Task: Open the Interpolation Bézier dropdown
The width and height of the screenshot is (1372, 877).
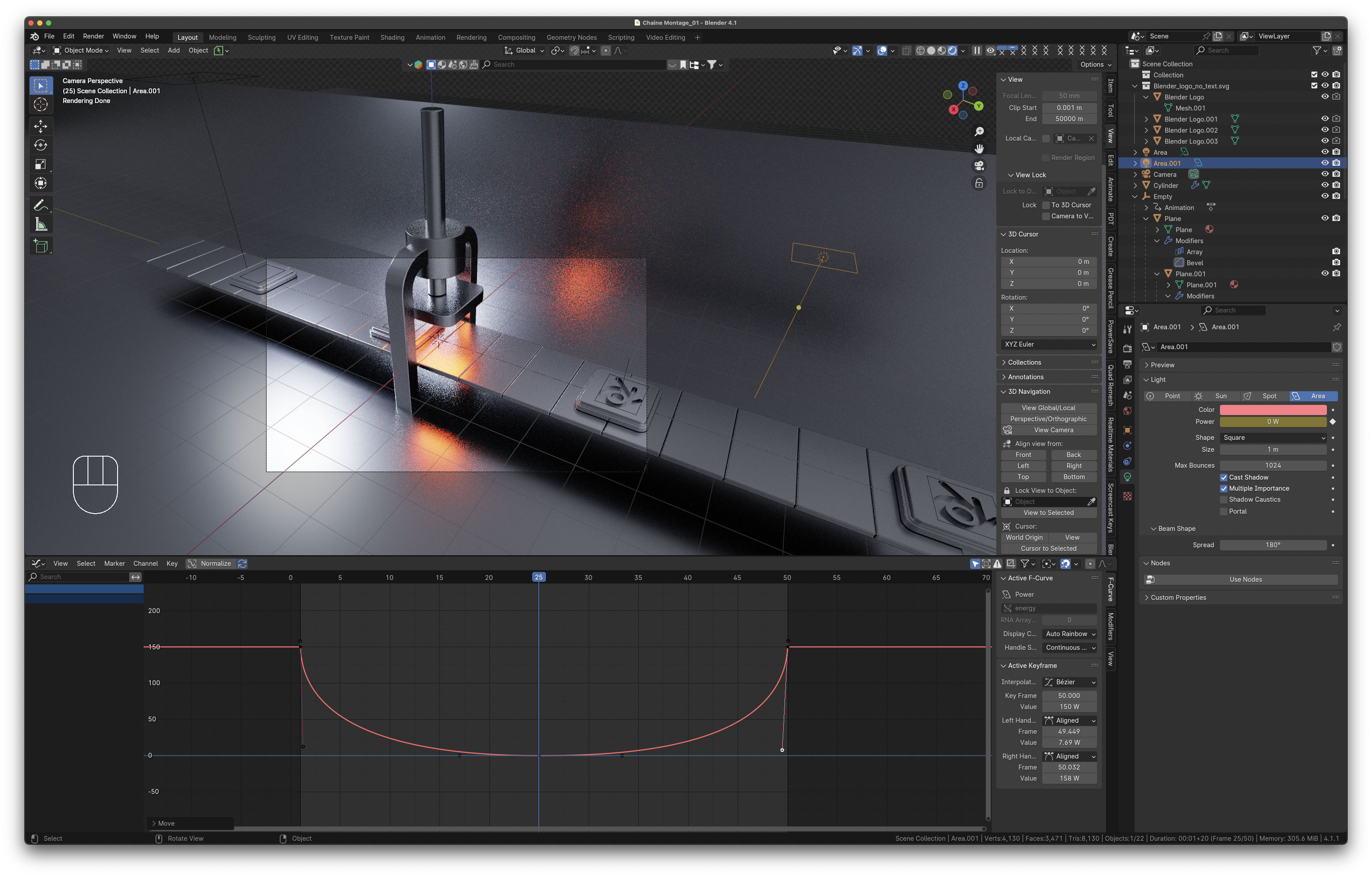Action: tap(1070, 682)
